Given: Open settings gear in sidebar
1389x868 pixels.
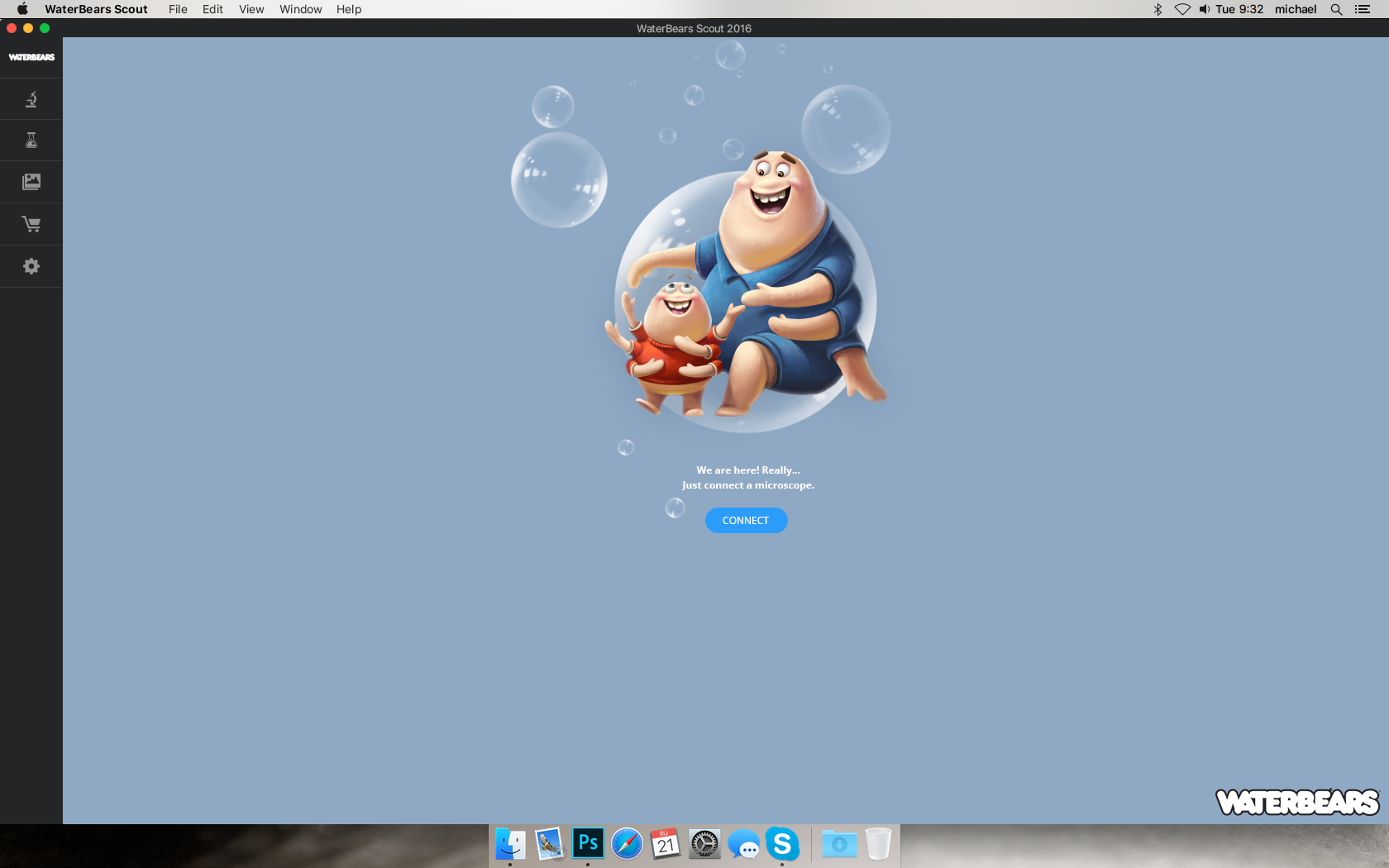Looking at the screenshot, I should click(31, 266).
